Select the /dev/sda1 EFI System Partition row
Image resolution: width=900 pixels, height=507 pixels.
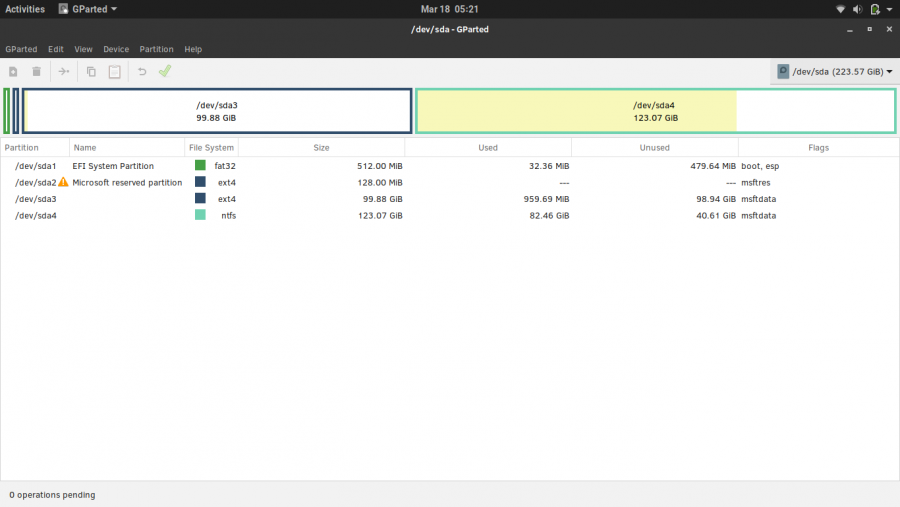113,166
